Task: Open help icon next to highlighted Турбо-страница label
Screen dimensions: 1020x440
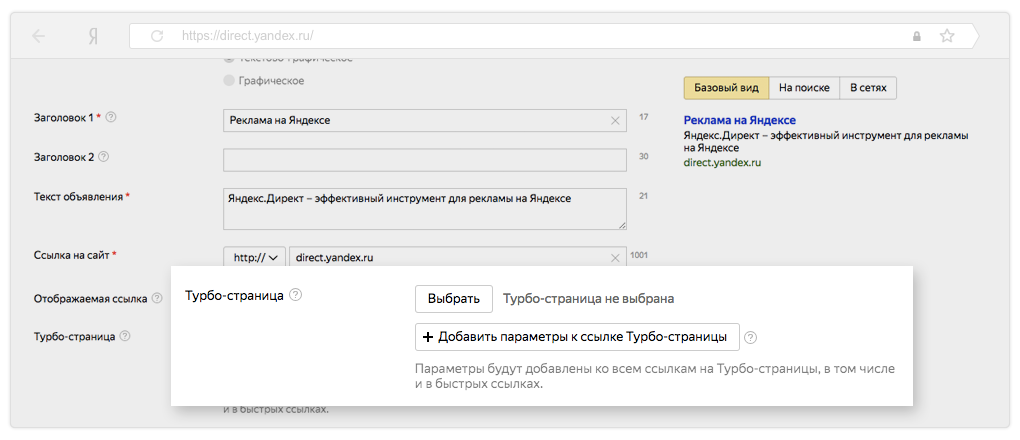Action: click(296, 296)
